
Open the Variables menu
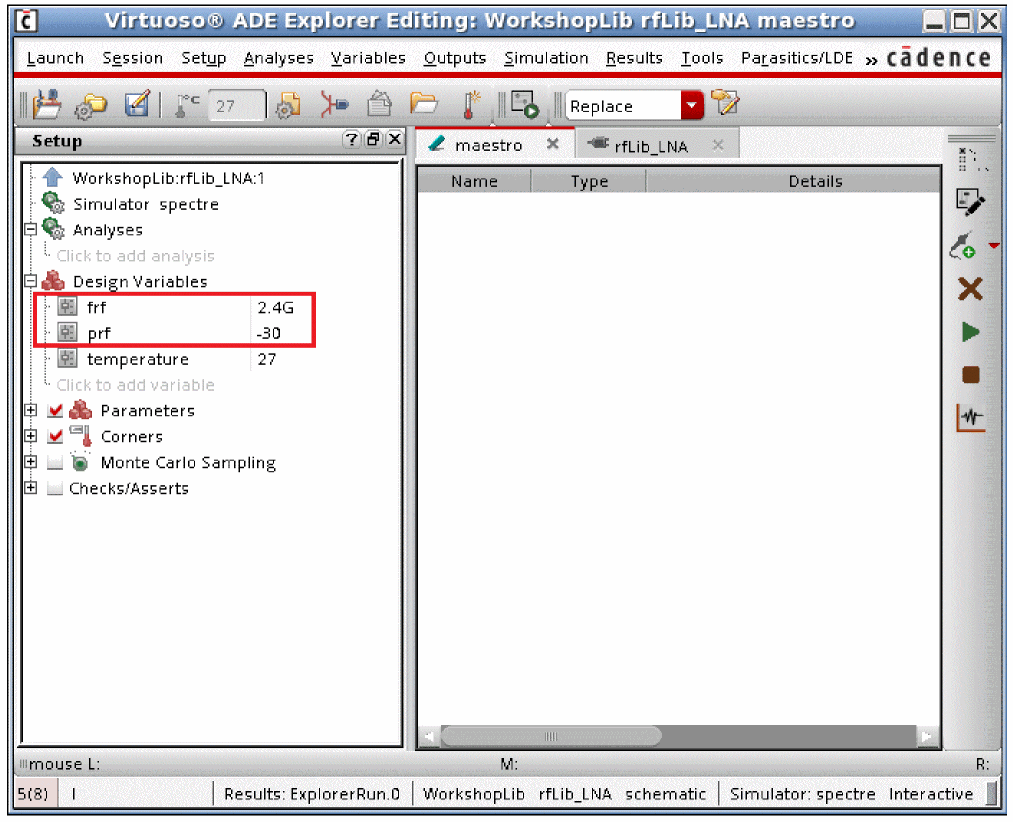(368, 58)
